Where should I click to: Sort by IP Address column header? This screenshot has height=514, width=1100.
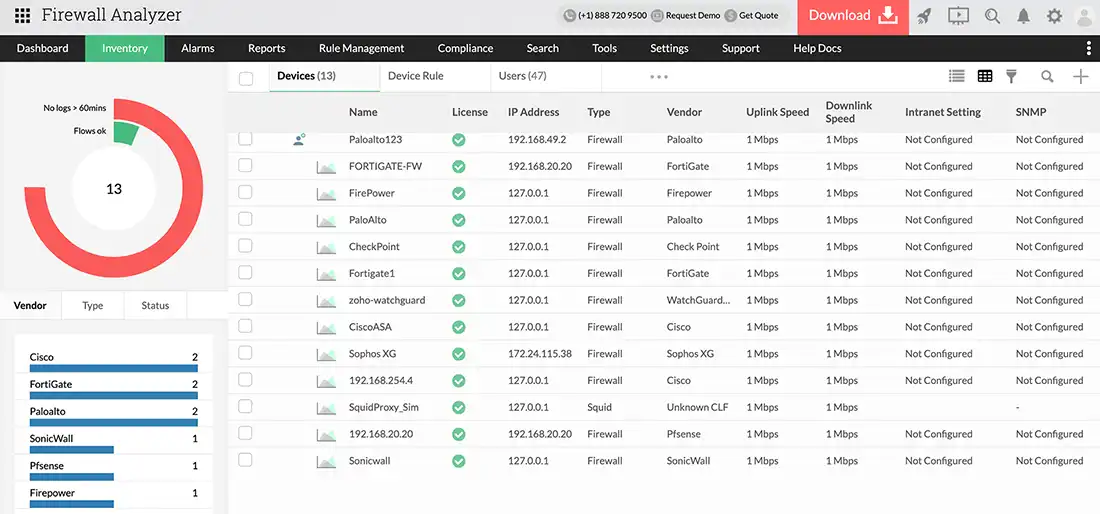[534, 112]
